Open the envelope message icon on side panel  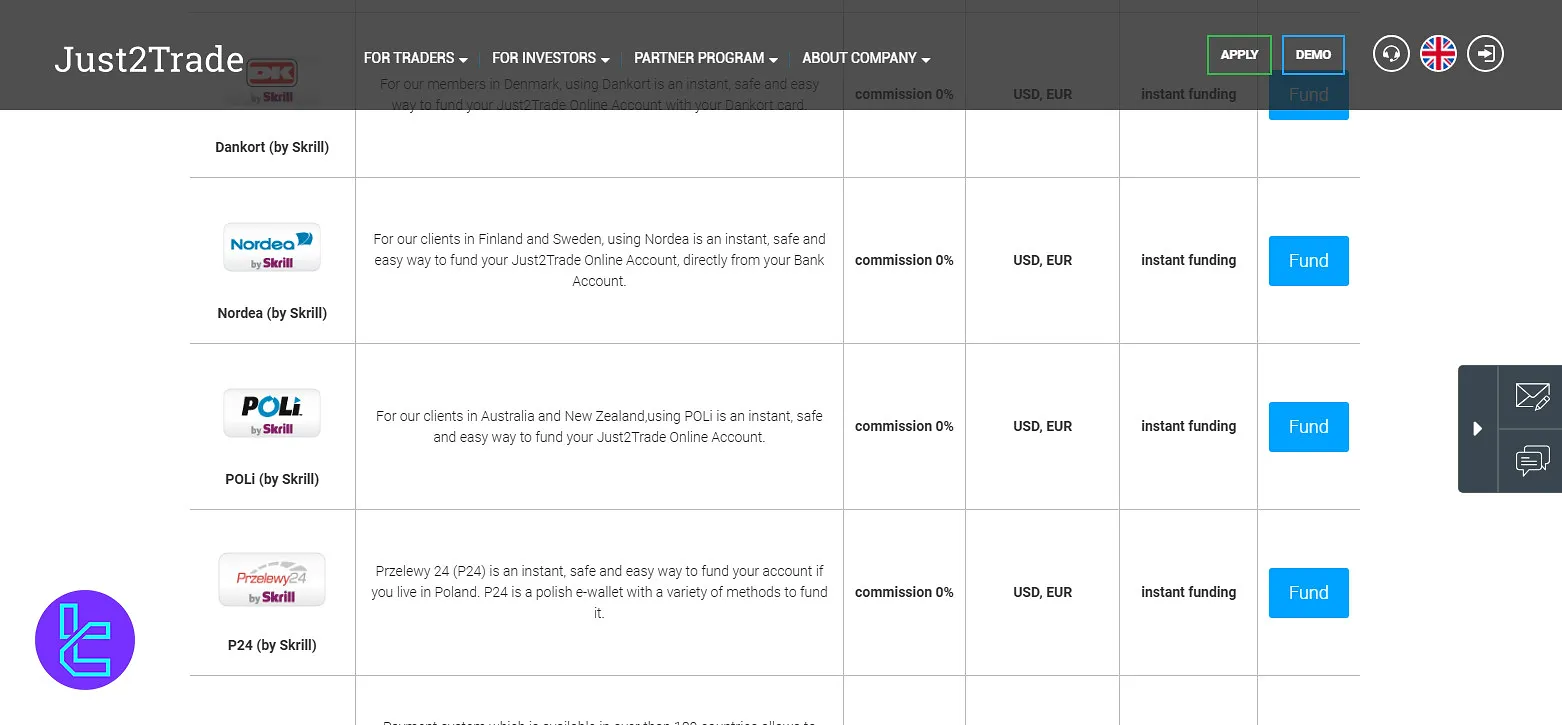pos(1531,397)
